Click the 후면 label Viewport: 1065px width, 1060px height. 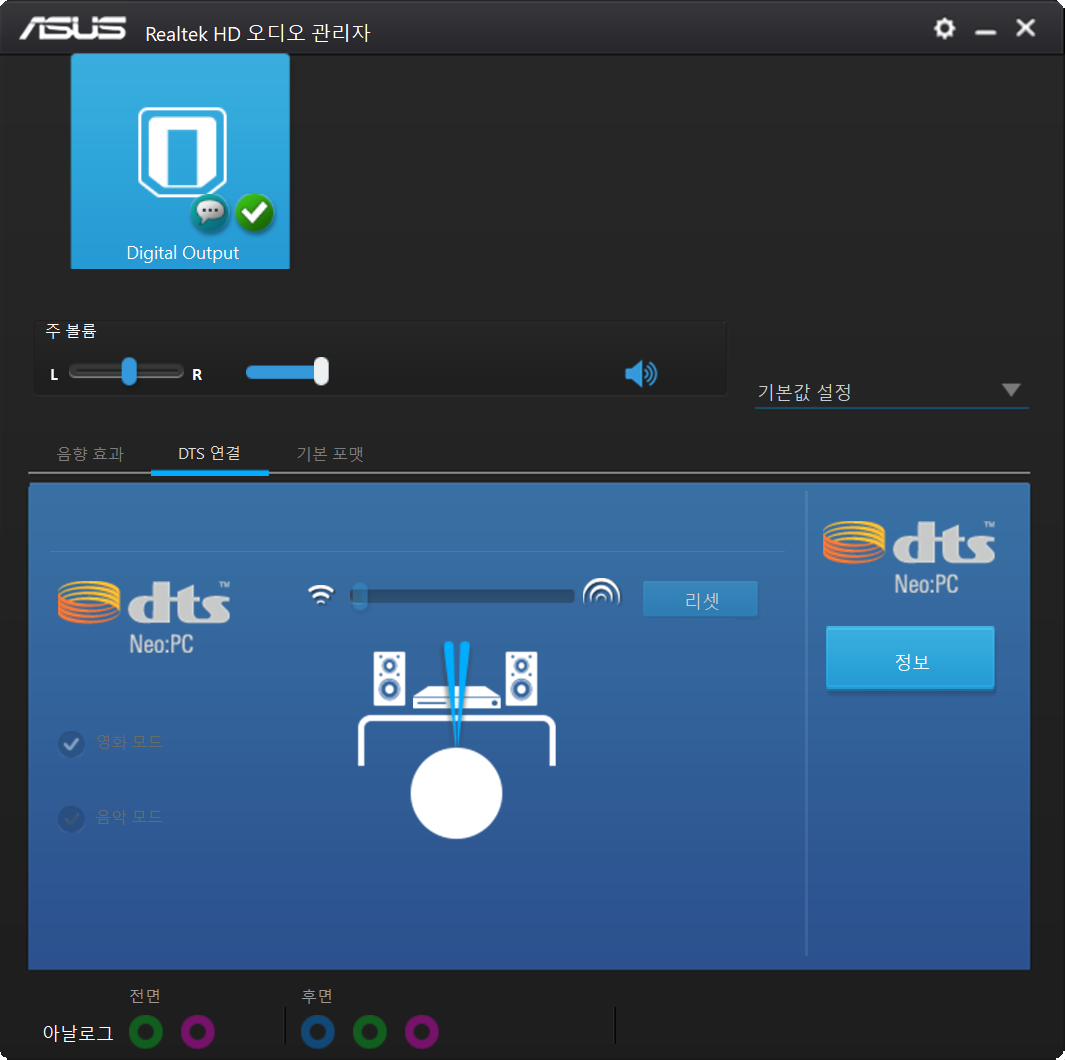pos(317,995)
